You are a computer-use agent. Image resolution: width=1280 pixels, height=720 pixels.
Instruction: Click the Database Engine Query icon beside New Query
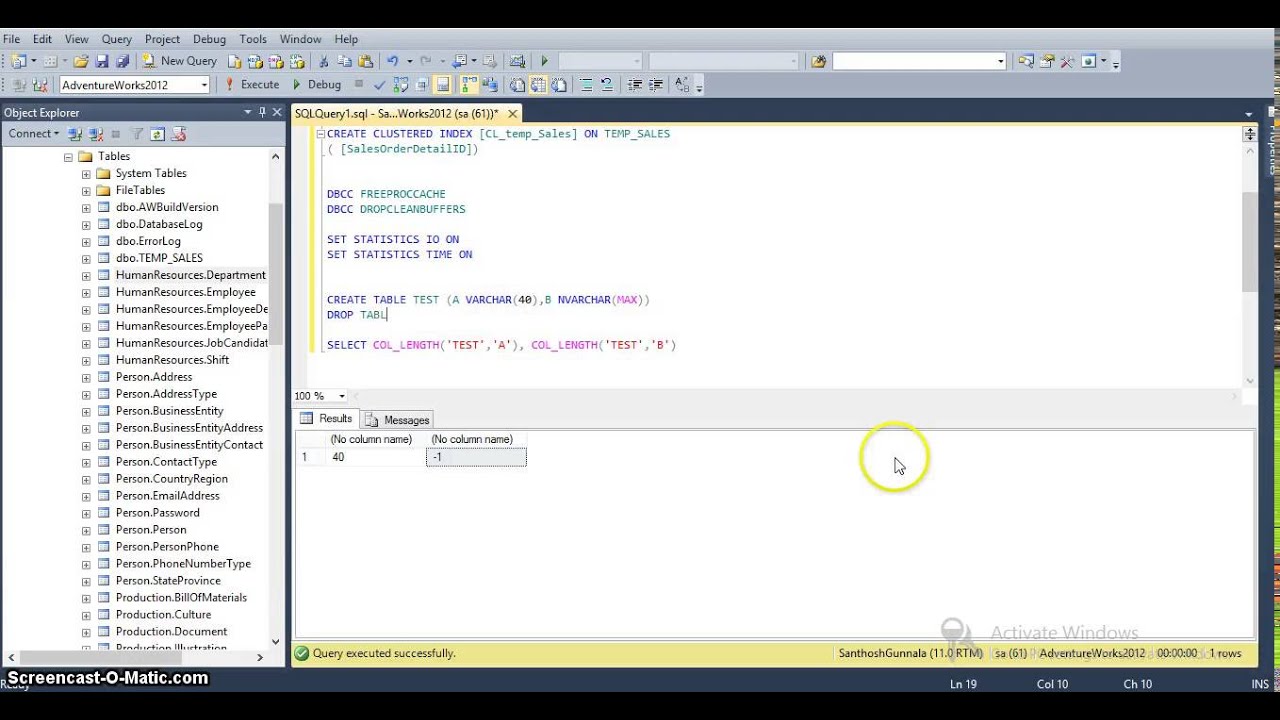[235, 61]
